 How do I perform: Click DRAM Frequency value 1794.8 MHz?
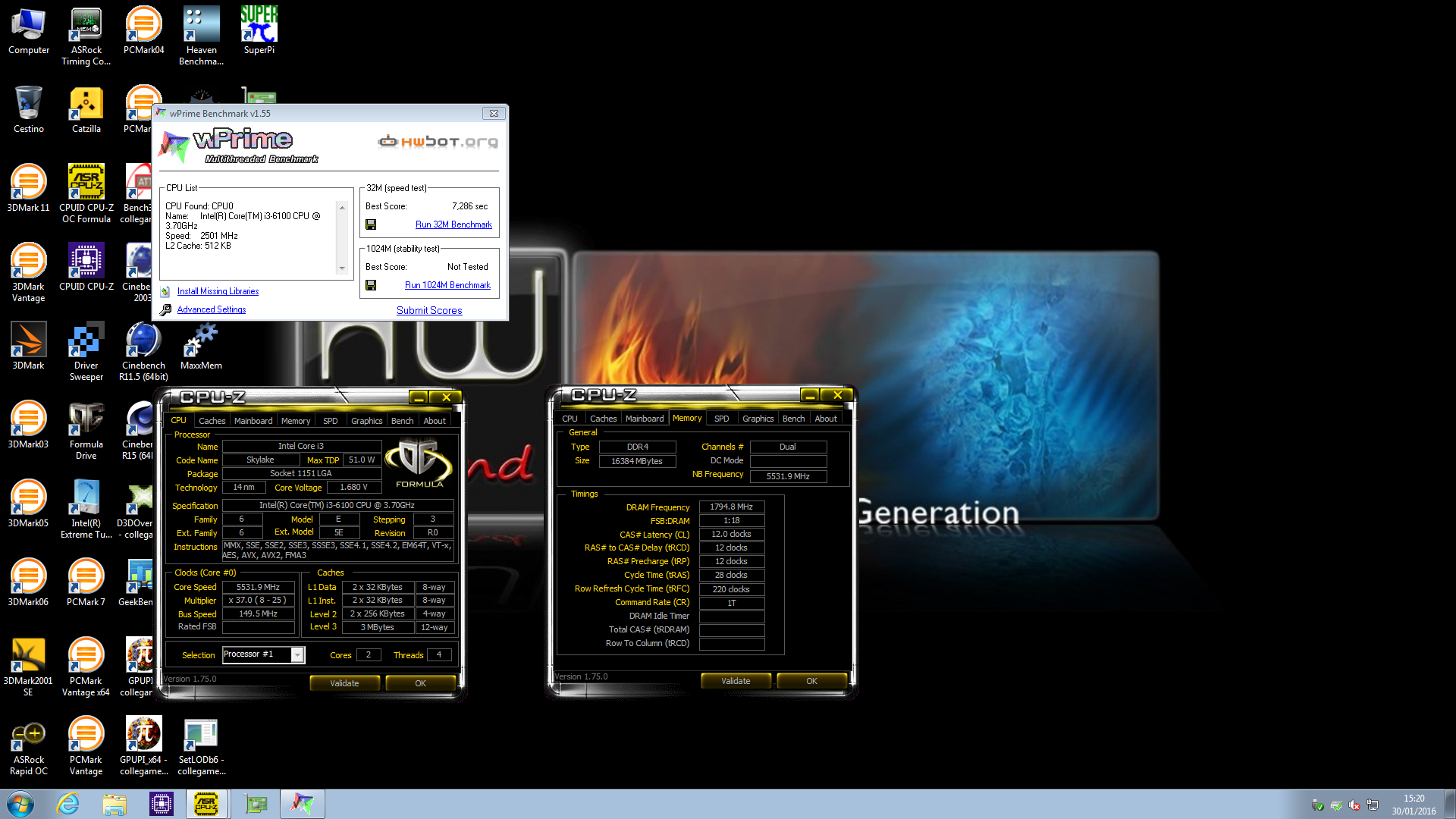pyautogui.click(x=731, y=507)
